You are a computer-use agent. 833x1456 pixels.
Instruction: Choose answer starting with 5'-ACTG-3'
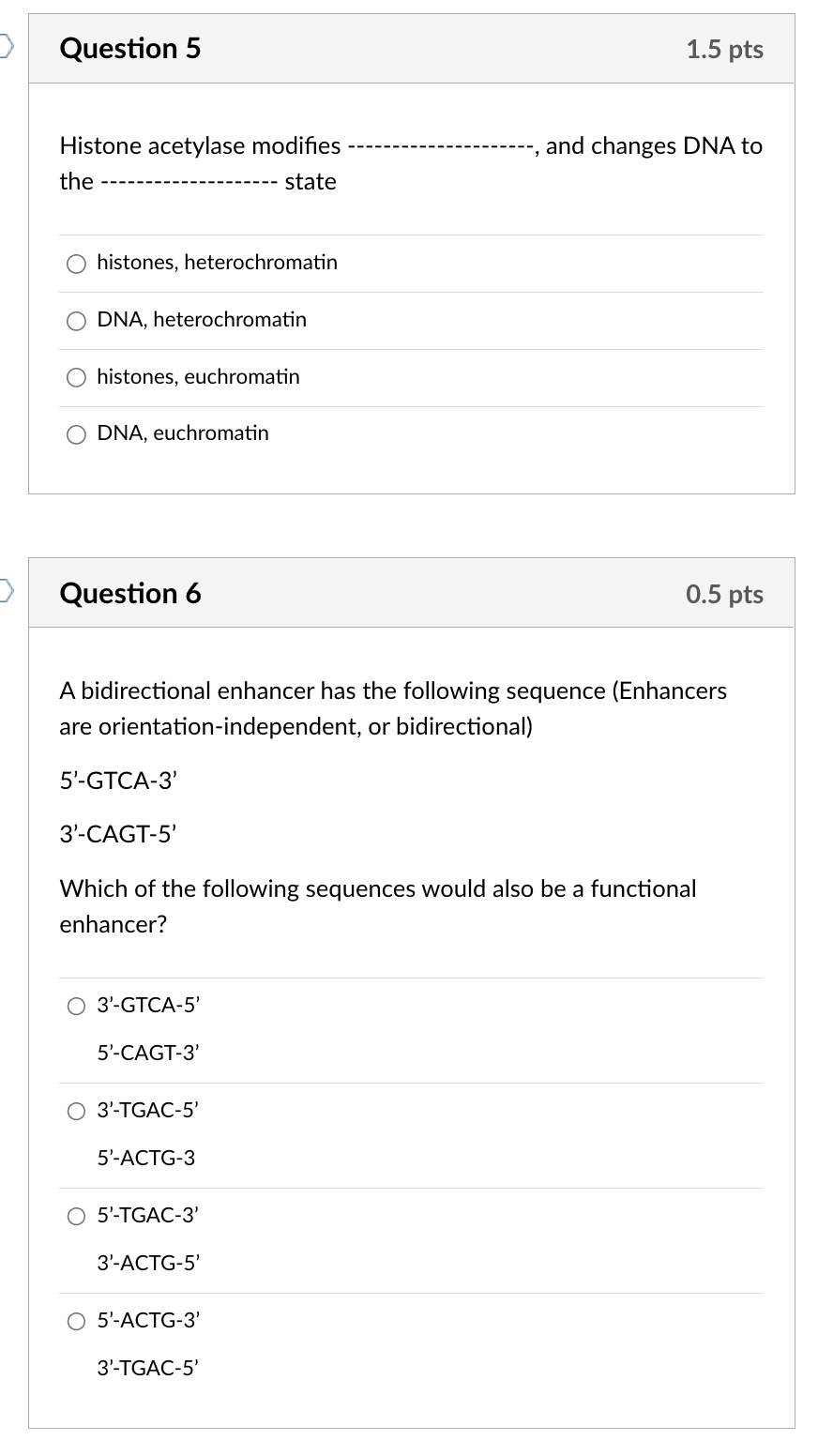[75, 1321]
